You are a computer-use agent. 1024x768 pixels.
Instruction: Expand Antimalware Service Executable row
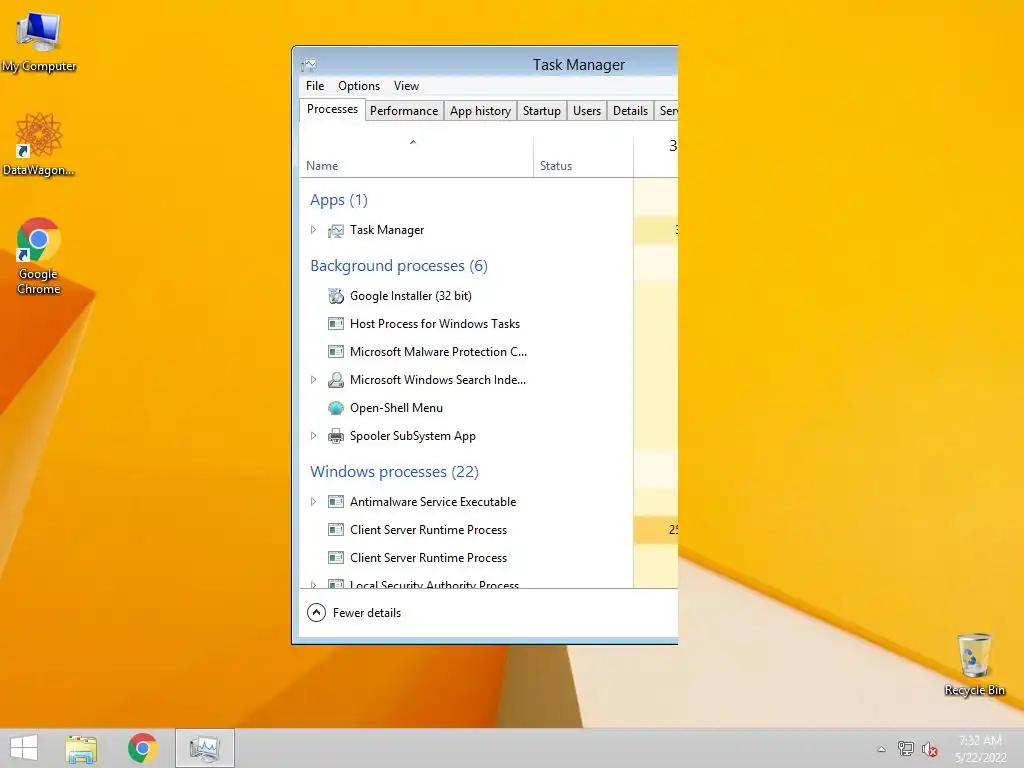pos(313,502)
